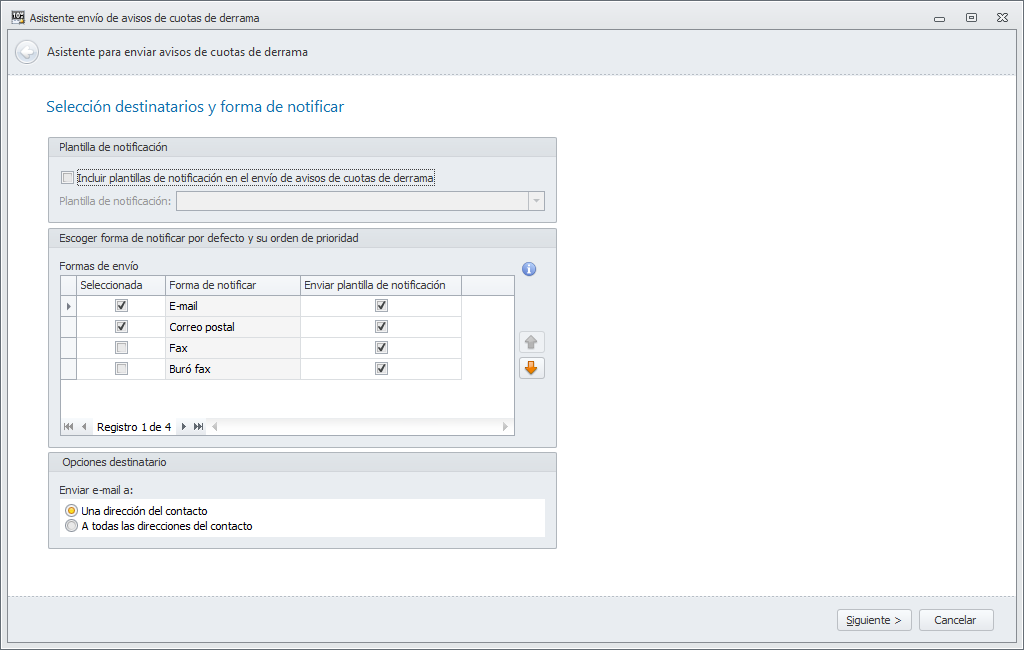Check Seleccionada for Buró fax row

click(x=122, y=369)
